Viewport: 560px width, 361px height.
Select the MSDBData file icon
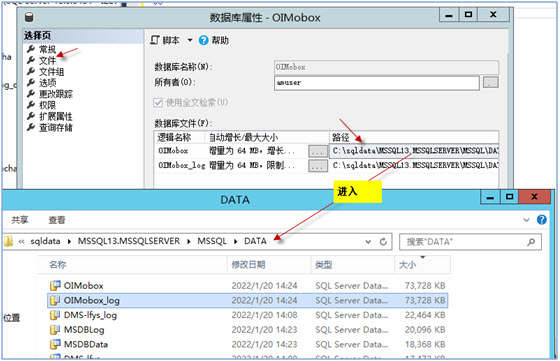[x=55, y=344]
